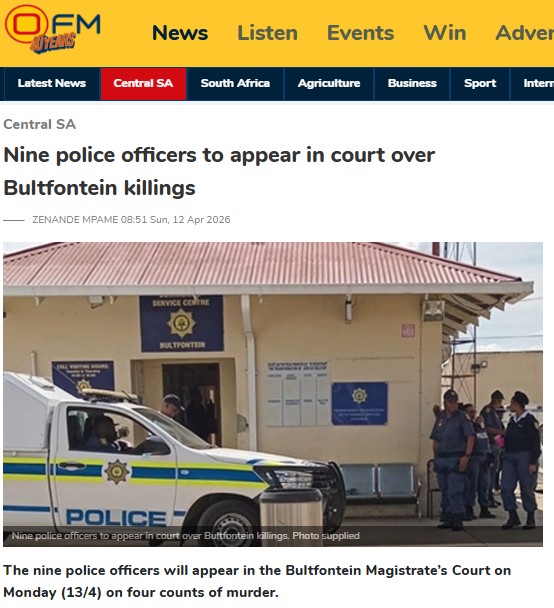
Task: Select the Latest News tab
Action: click(x=52, y=83)
